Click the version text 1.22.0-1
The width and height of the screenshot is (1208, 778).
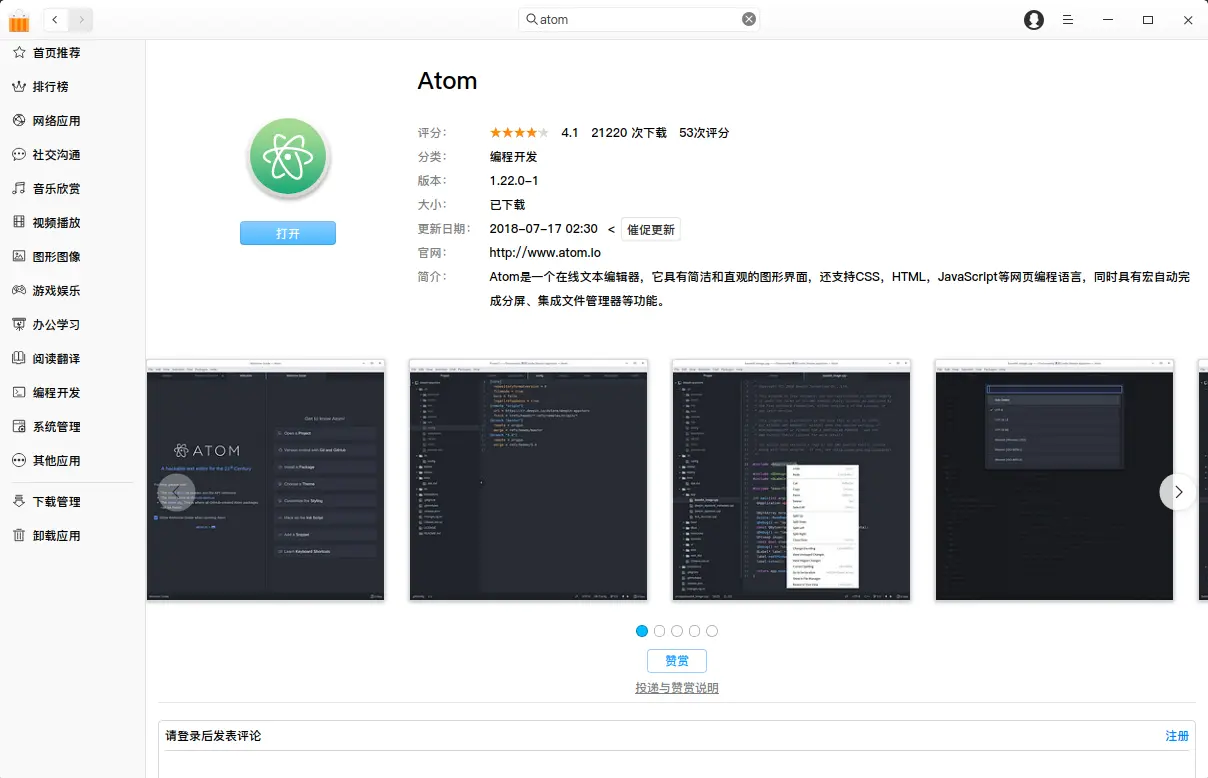pyautogui.click(x=514, y=181)
